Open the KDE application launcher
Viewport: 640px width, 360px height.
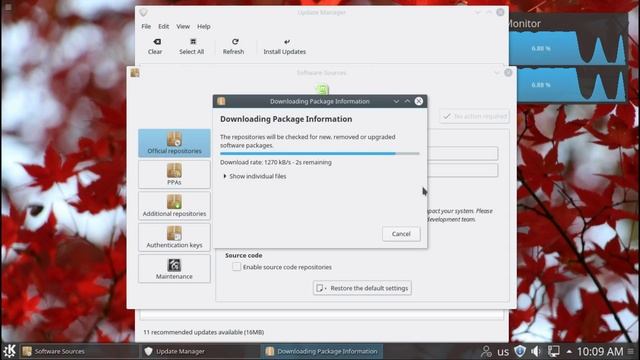[9, 351]
